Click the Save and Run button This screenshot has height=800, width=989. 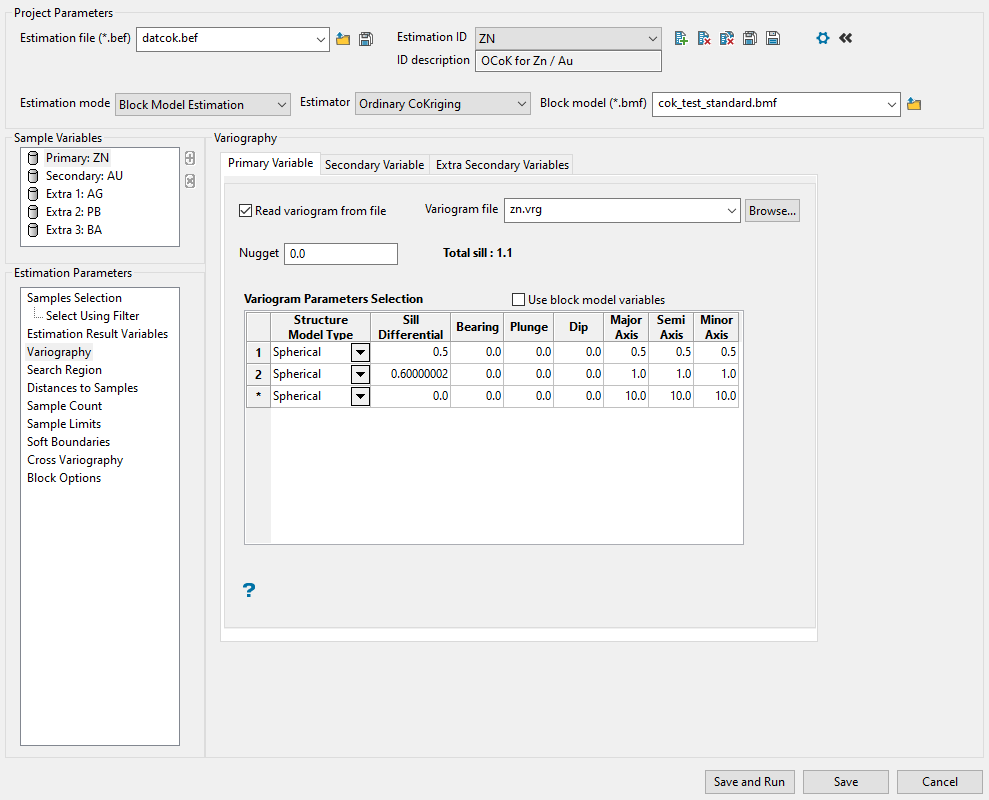[749, 782]
